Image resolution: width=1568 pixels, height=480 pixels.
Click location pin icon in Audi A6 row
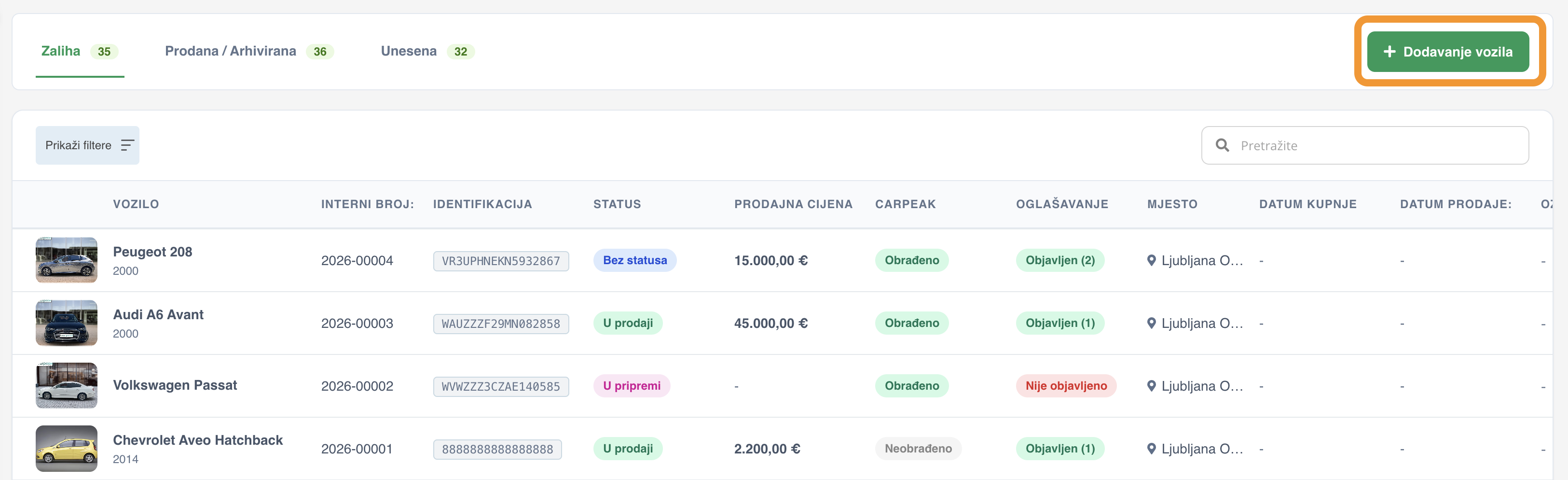click(1151, 323)
